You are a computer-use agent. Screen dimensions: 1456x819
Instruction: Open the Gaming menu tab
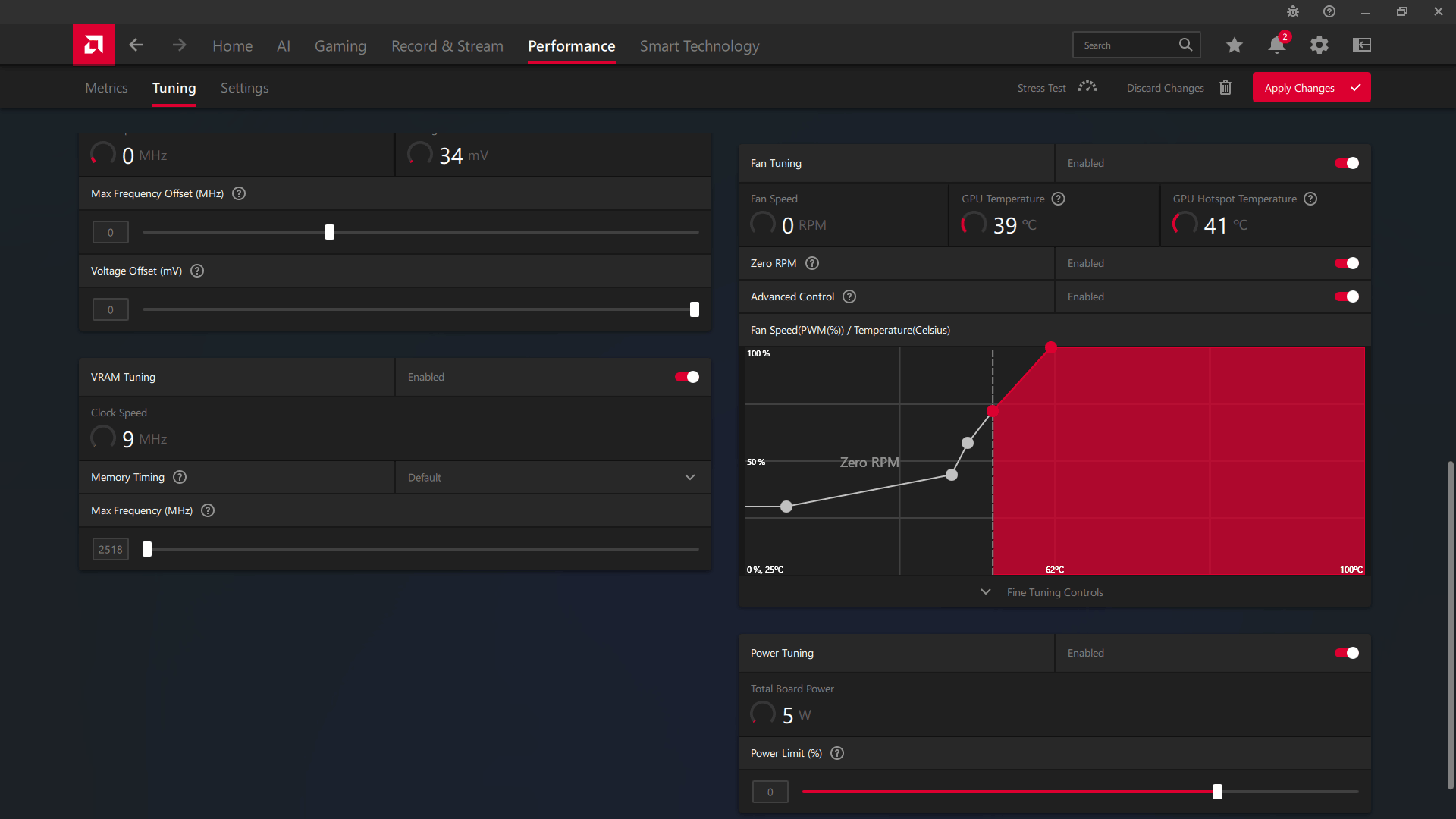point(340,46)
